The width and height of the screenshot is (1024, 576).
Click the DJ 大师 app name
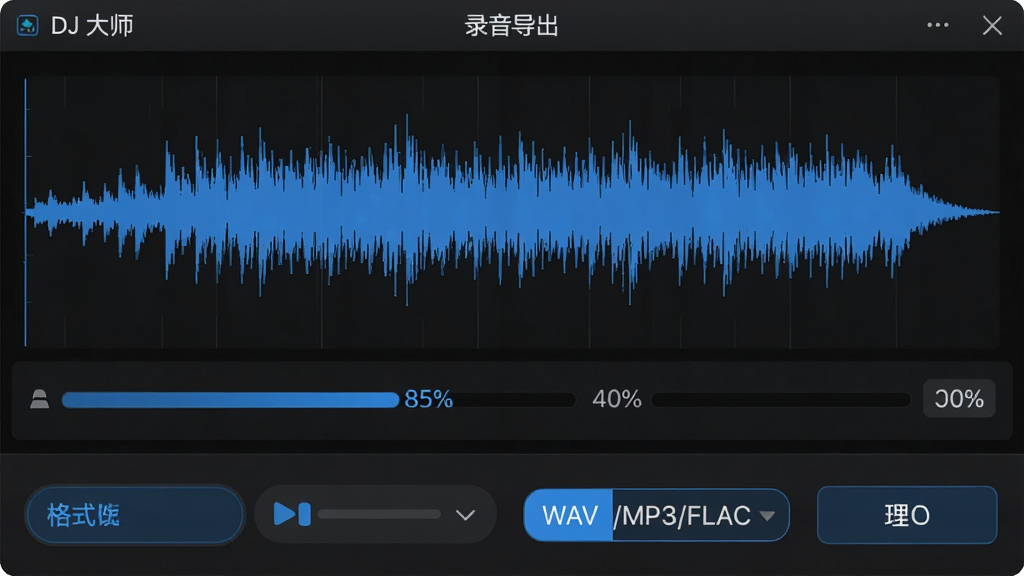point(92,25)
